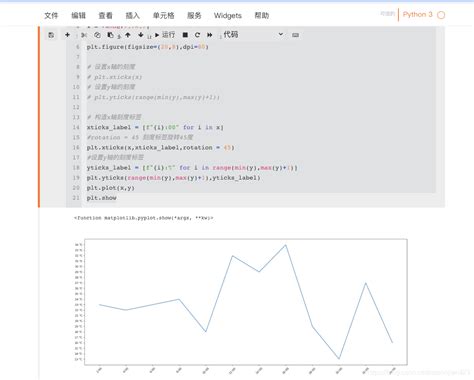
Task: Run the cell with the 运行 button
Action: coord(165,35)
